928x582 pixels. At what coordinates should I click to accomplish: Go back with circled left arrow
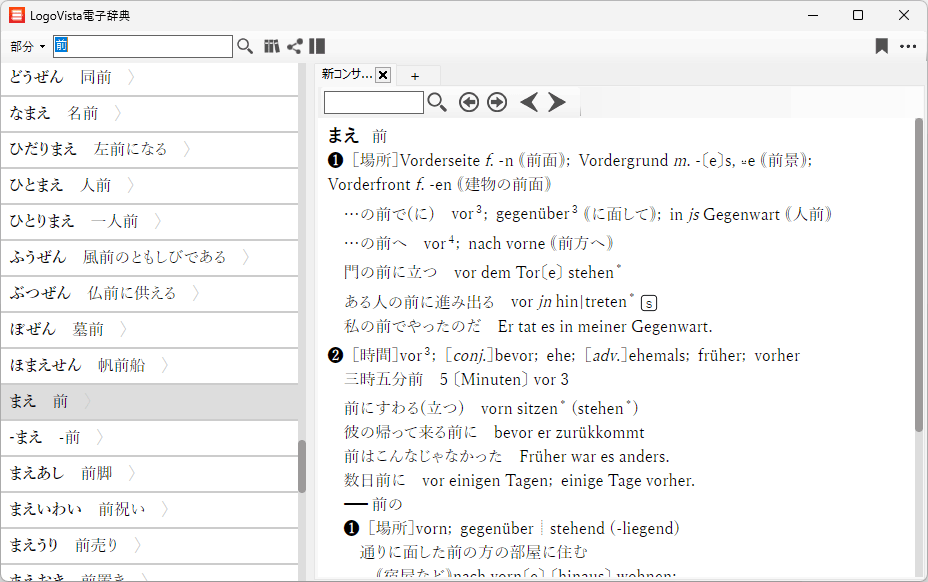[x=469, y=102]
